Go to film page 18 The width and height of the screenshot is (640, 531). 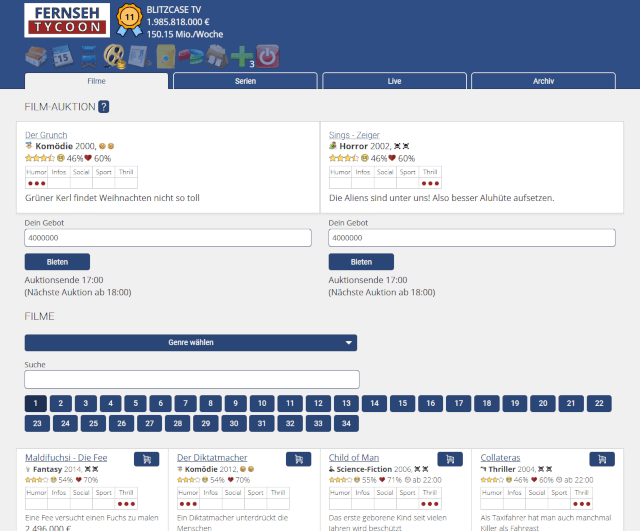487,403
